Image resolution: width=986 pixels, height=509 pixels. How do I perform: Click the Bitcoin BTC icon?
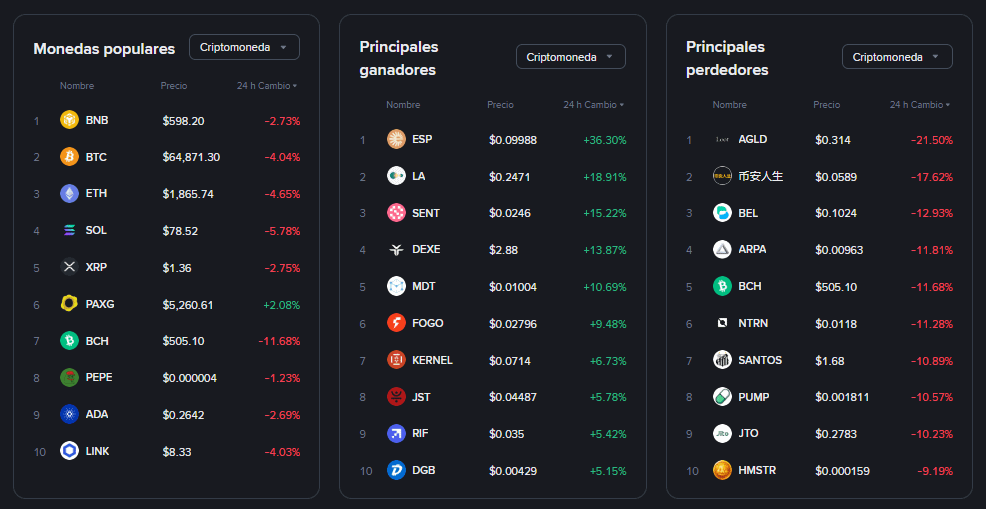[69, 157]
